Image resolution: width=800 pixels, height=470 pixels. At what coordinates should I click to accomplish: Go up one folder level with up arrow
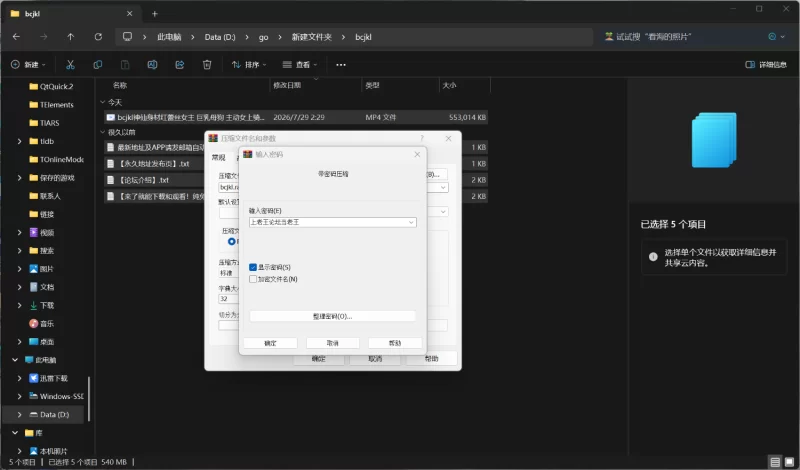pos(70,37)
